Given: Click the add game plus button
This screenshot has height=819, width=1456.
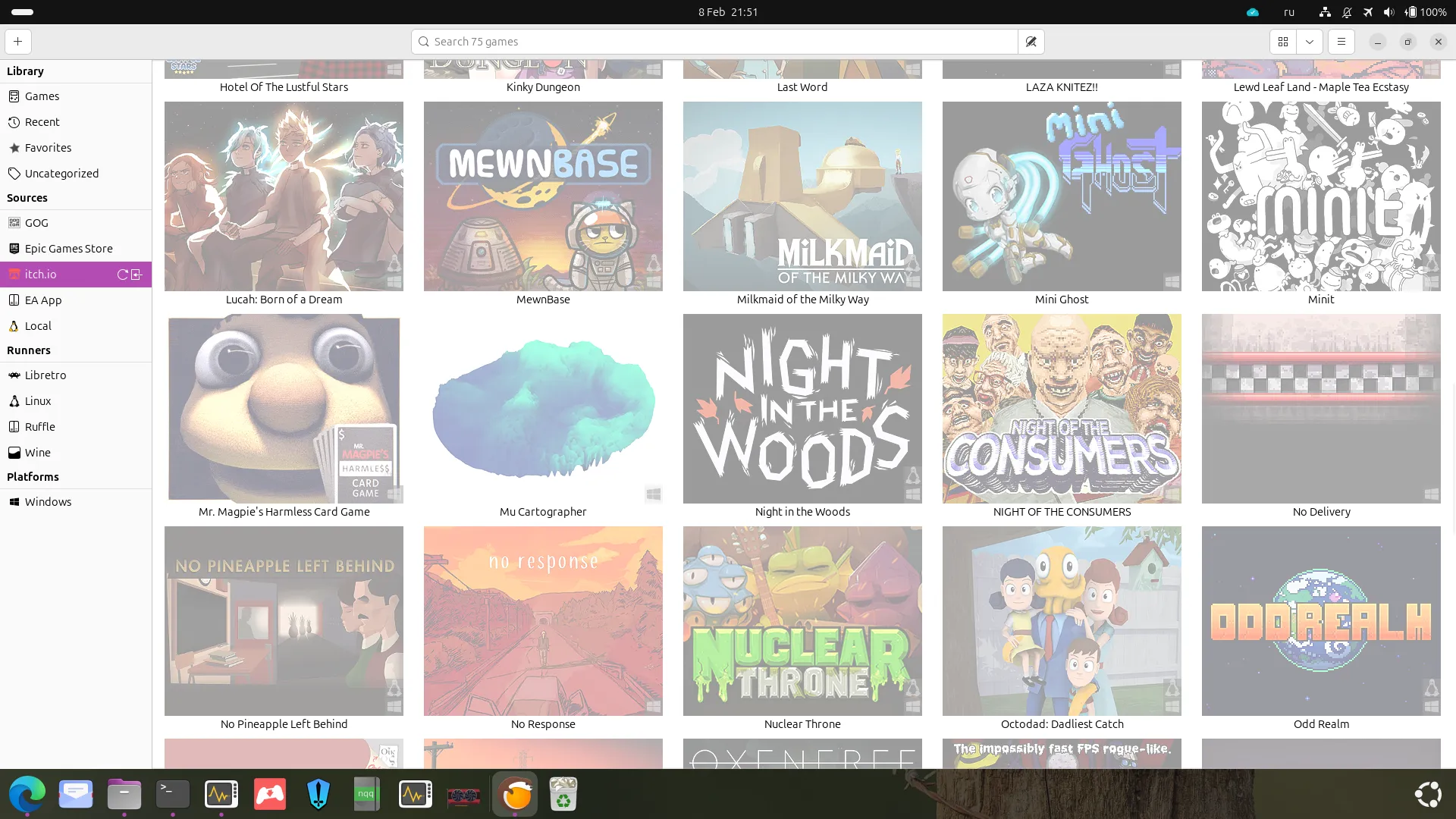Looking at the screenshot, I should click(x=18, y=42).
